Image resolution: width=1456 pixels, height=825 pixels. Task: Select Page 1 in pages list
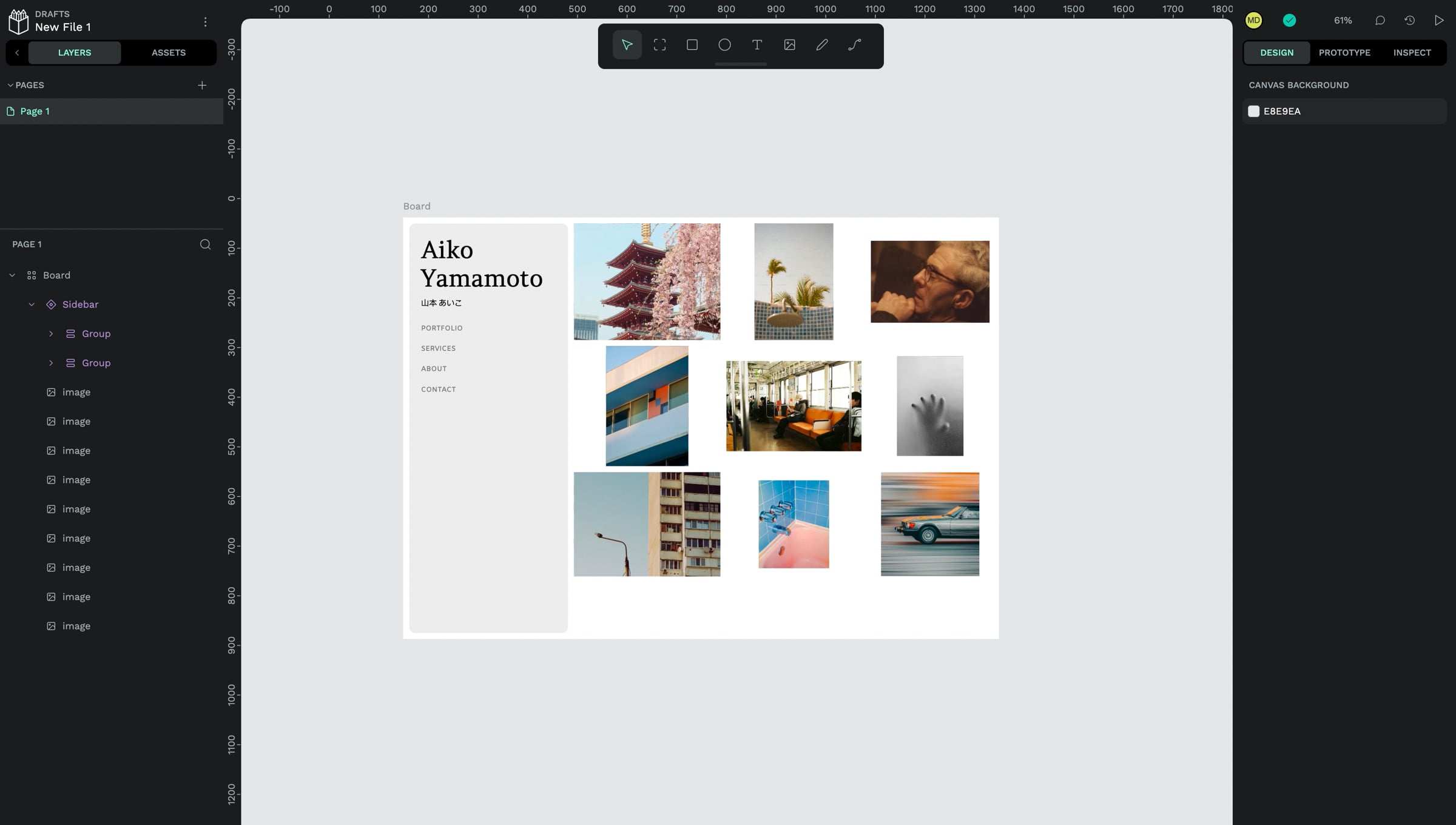112,112
